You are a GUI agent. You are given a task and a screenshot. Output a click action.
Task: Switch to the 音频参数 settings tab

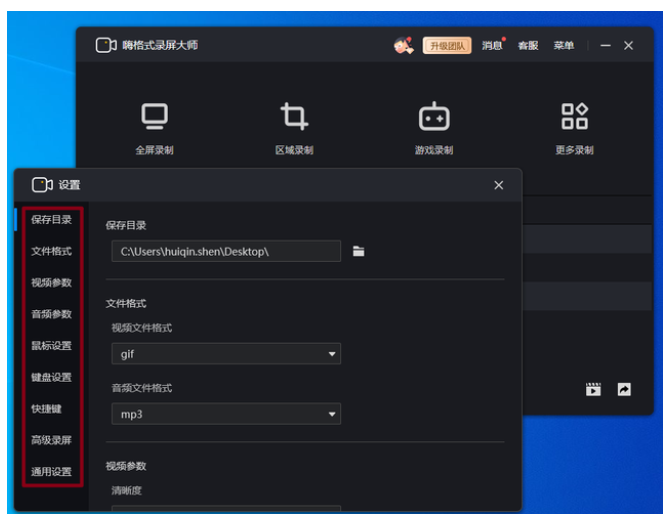(x=51, y=314)
